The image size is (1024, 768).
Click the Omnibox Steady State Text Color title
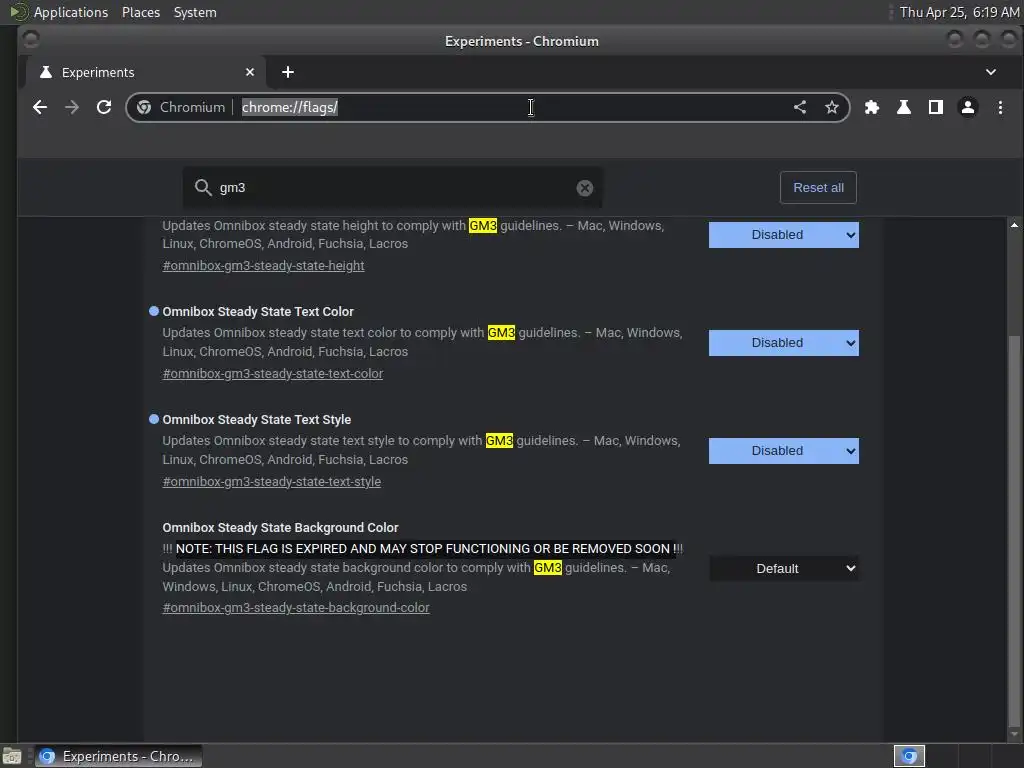pyautogui.click(x=258, y=312)
